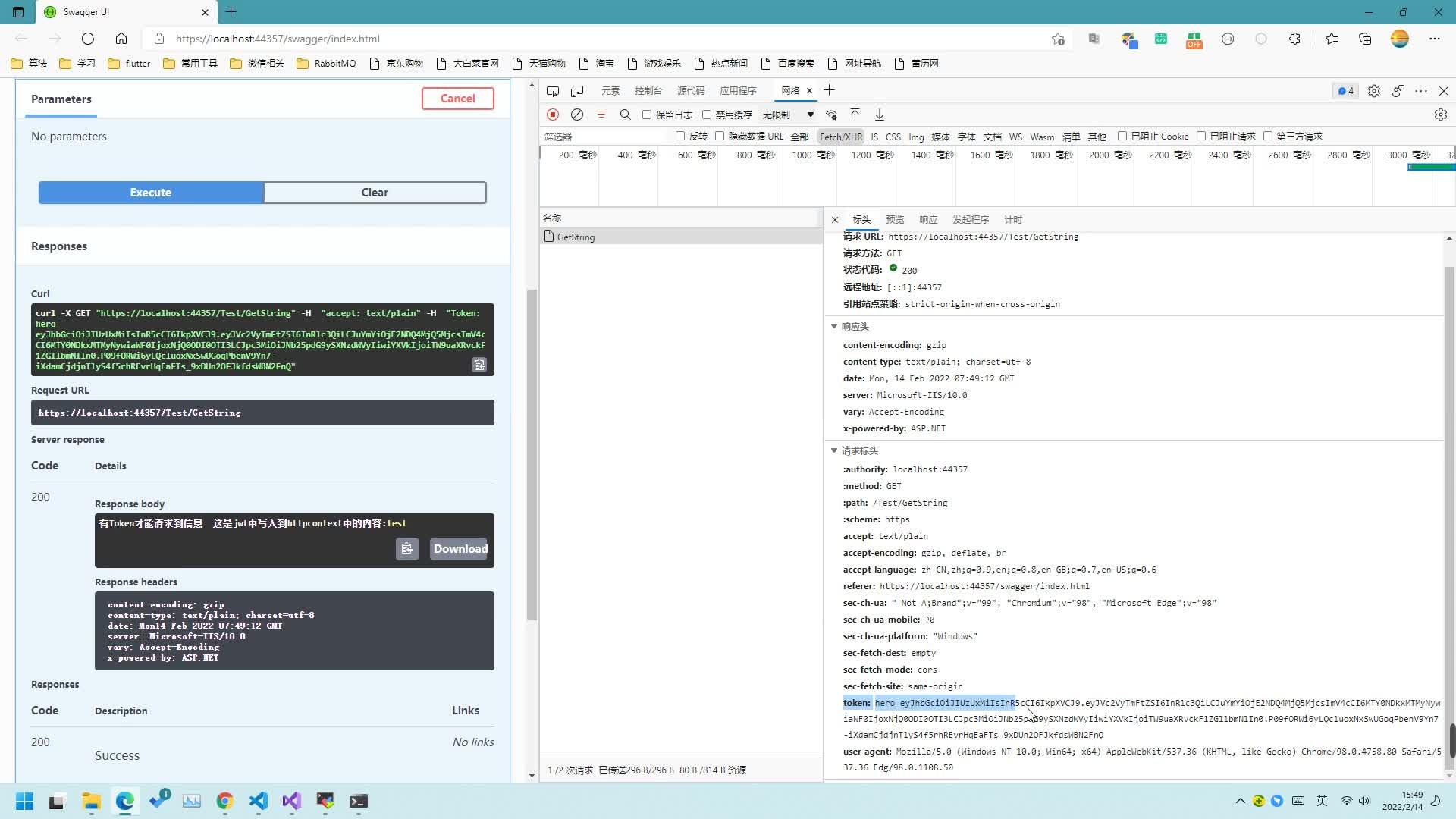Select the Fetch/XHR request filter
Image resolution: width=1456 pixels, height=819 pixels.
click(840, 136)
